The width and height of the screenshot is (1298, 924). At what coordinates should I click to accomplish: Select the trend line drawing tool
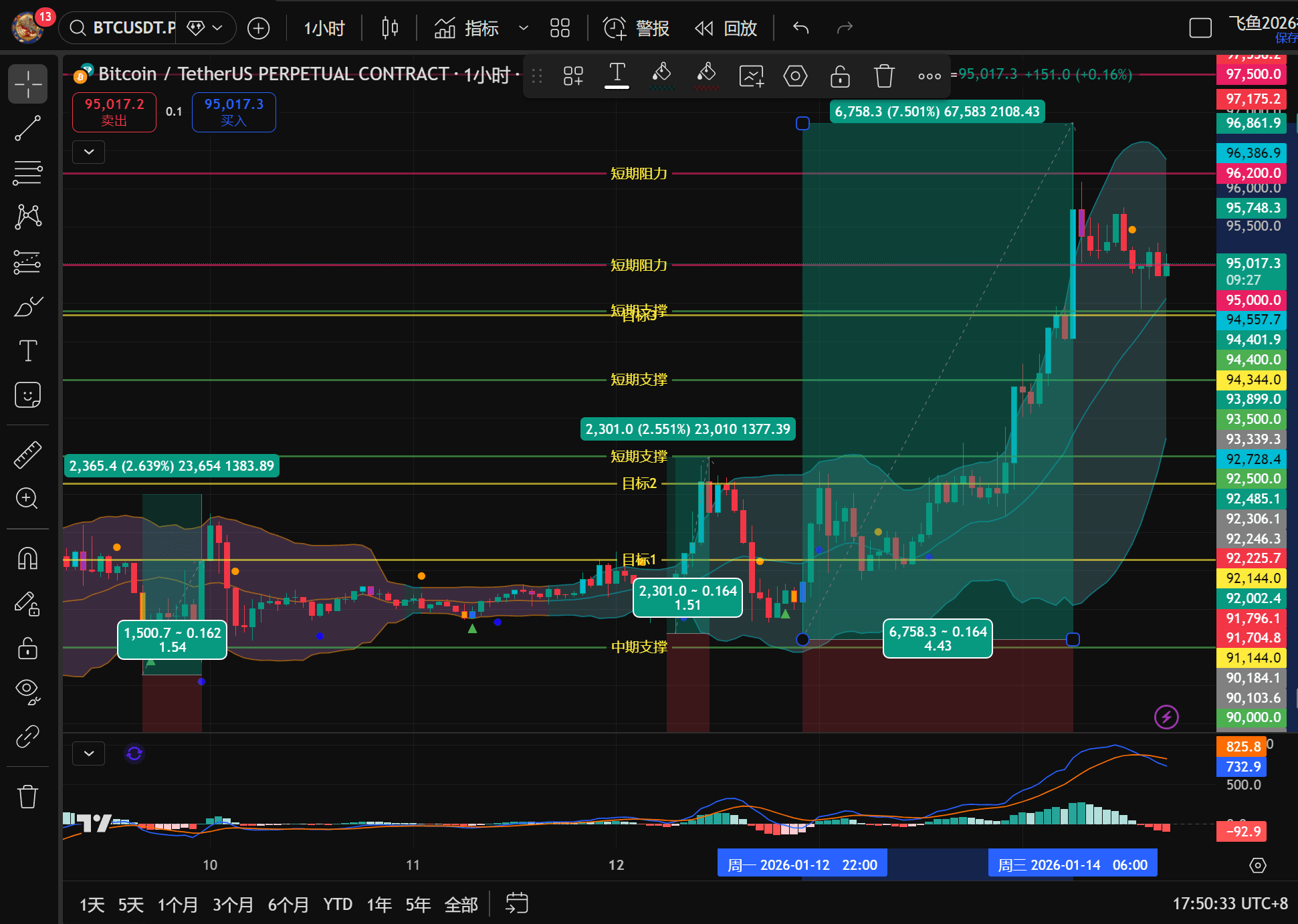[x=27, y=128]
